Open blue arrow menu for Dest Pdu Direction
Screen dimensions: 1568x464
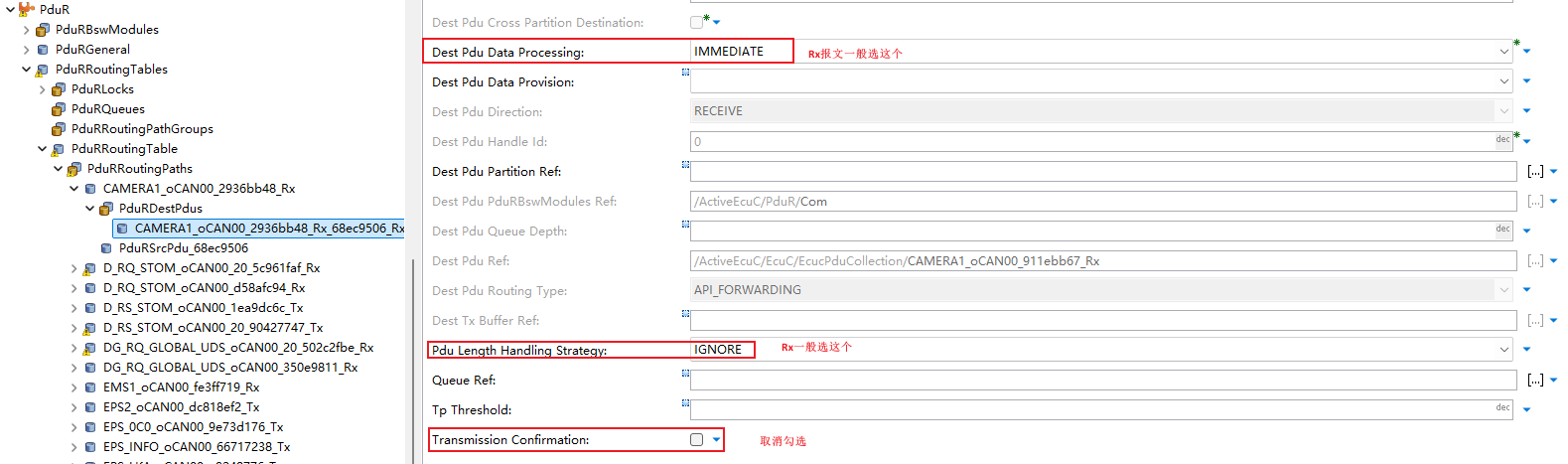click(x=1526, y=111)
